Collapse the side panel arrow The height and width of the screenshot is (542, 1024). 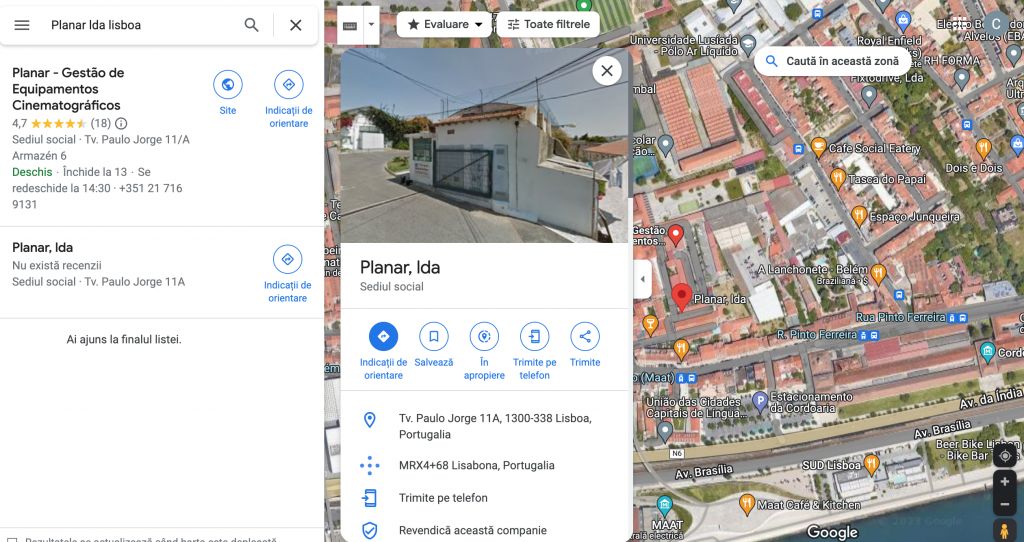tap(642, 279)
